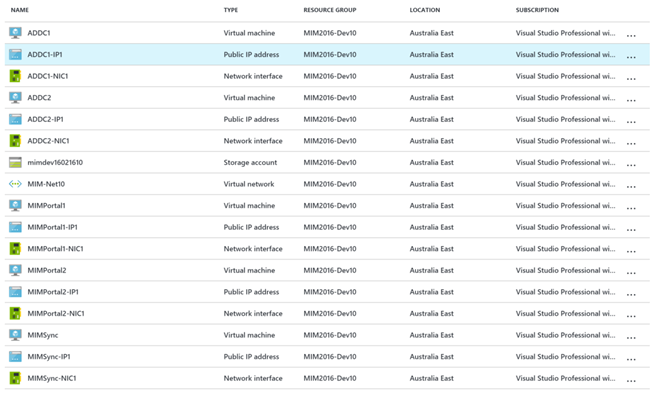657x396 pixels.
Task: Click the MIMPortal2-IP1 public IP icon
Action: click(16, 292)
